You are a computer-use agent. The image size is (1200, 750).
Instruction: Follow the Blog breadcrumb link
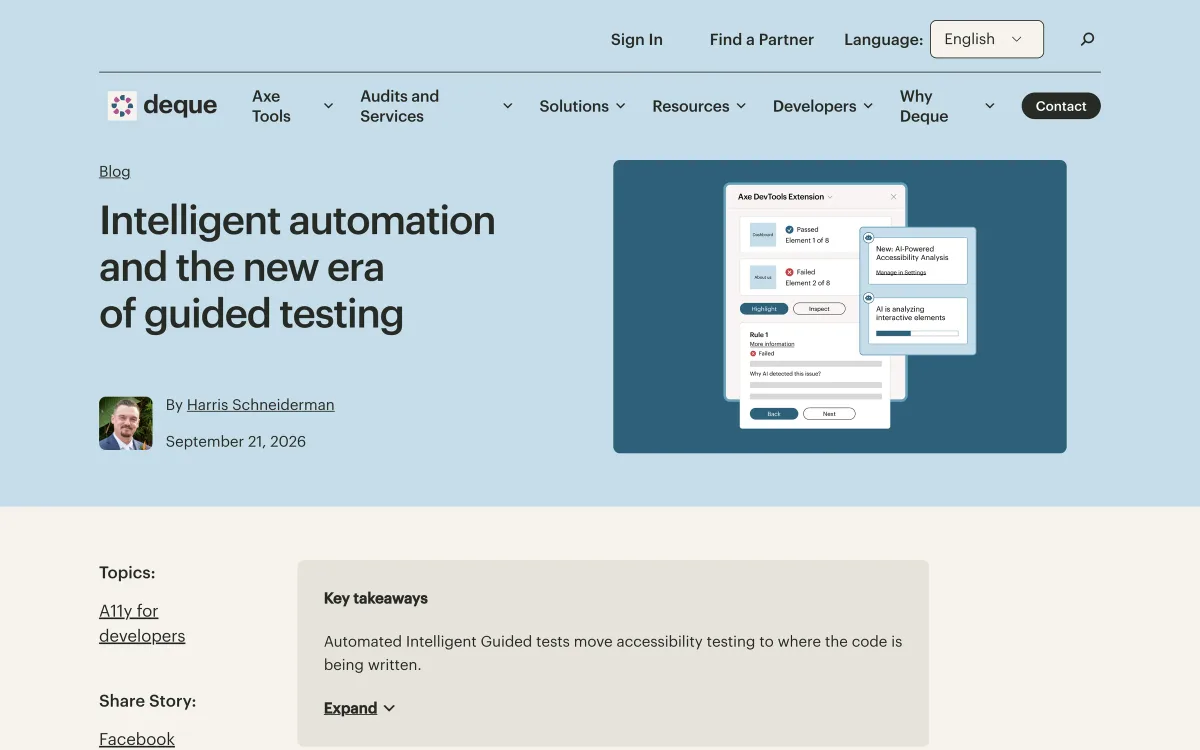(x=115, y=171)
